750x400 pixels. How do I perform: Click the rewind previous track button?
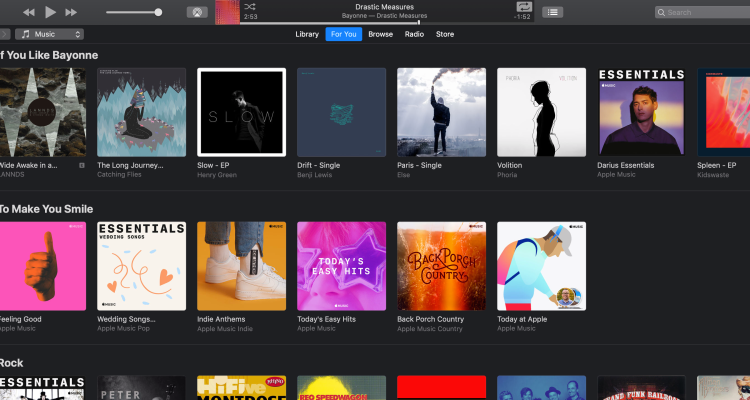pyautogui.click(x=29, y=12)
